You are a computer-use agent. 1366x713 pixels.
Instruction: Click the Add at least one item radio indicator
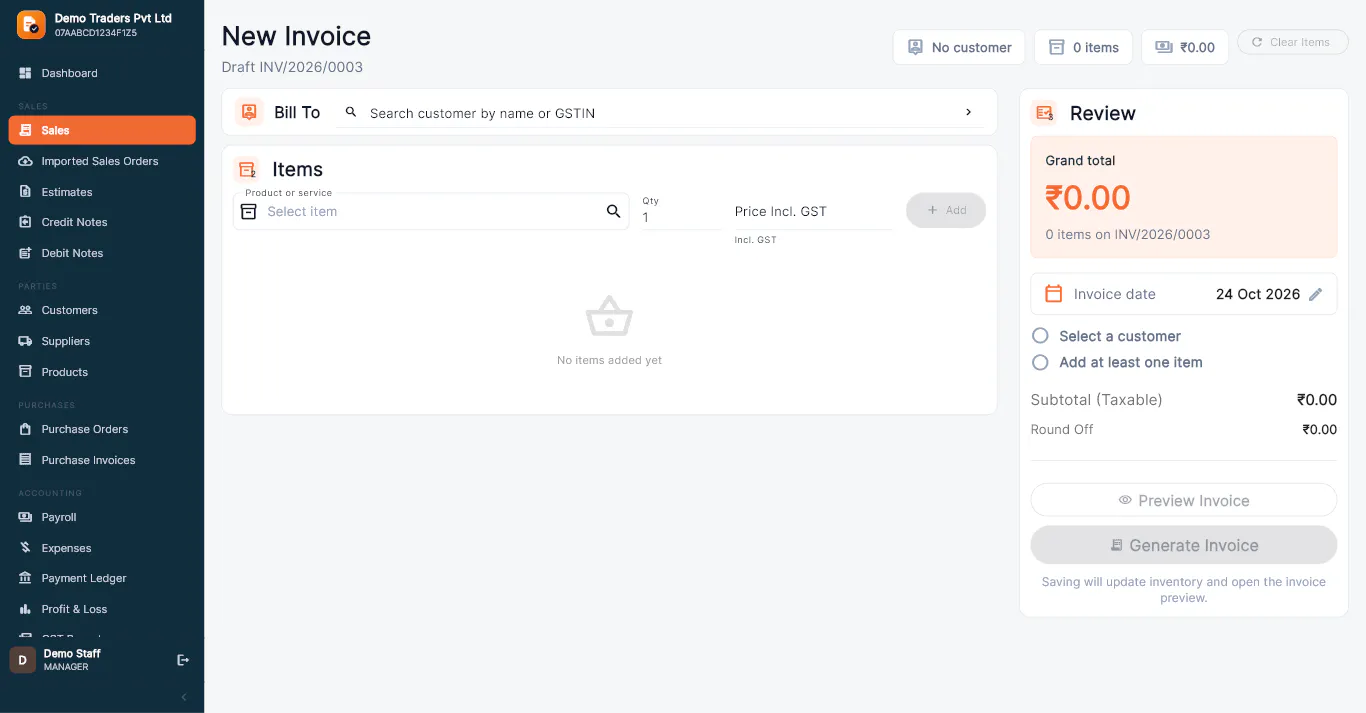pos(1040,362)
